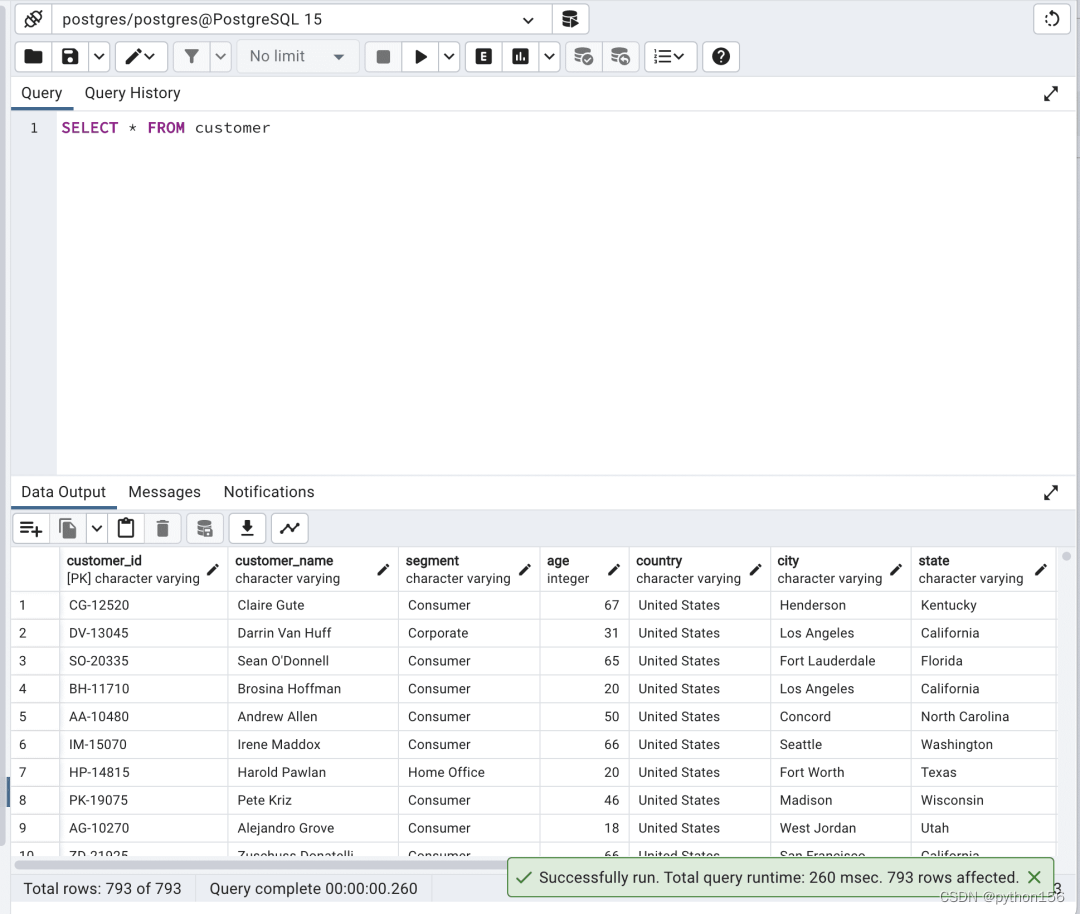Screen dimensions: 1080x914
Task: Open the Messages tab
Action: 164,492
